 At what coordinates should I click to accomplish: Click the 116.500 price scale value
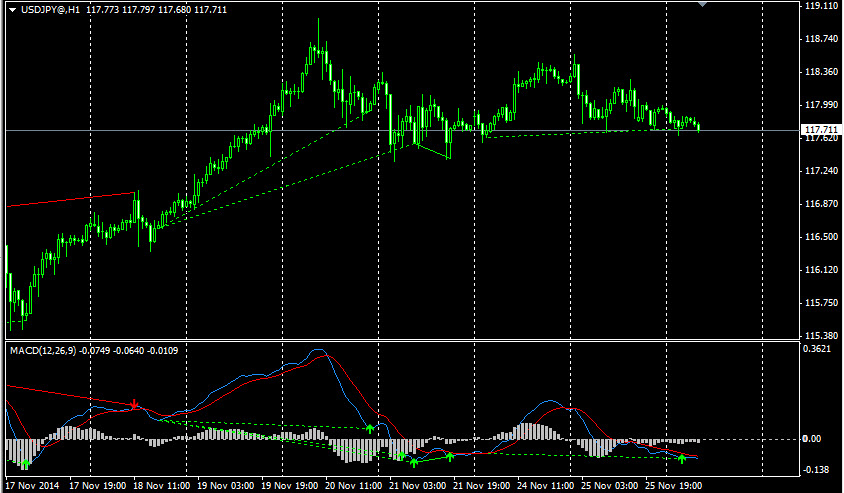tap(820, 237)
